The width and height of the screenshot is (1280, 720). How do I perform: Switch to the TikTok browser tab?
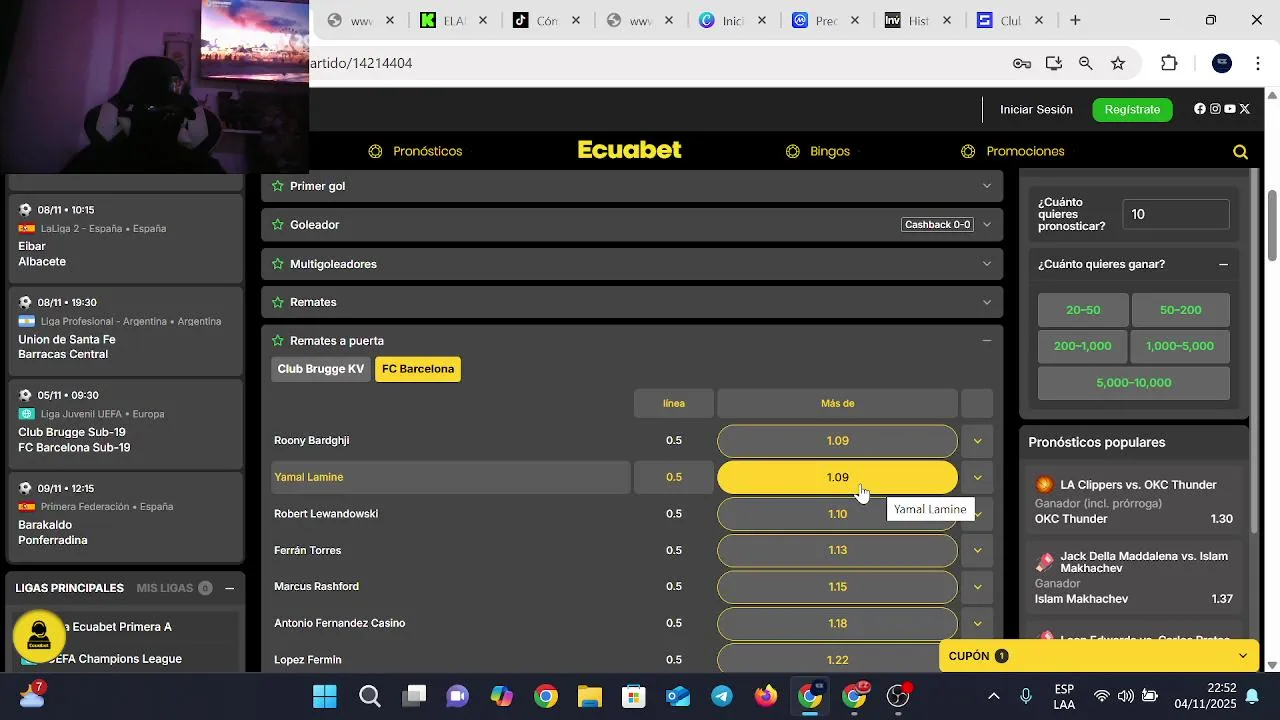tap(547, 20)
